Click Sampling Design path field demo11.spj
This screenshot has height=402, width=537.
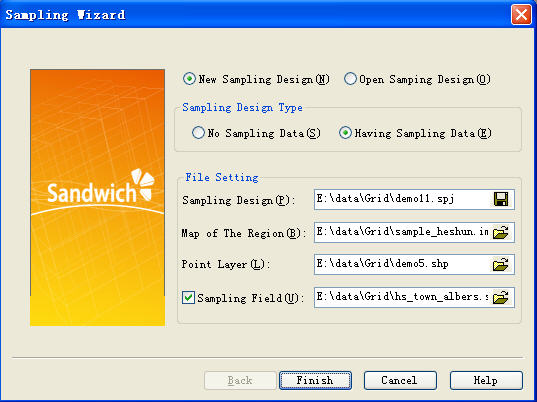(403, 199)
